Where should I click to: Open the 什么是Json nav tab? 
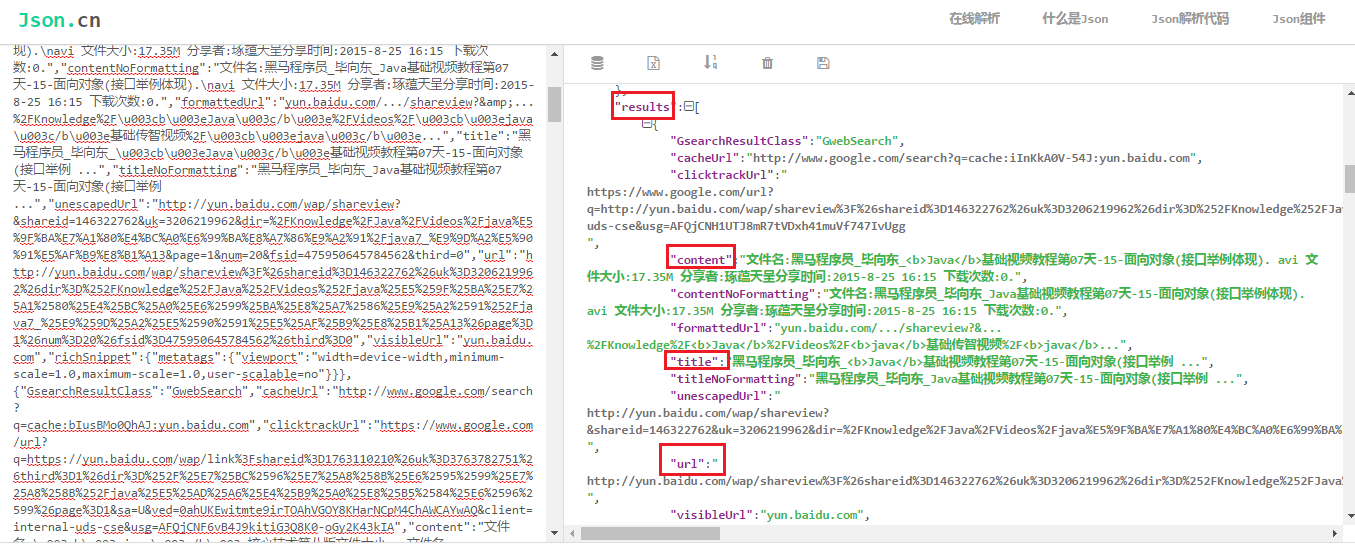(x=1075, y=19)
